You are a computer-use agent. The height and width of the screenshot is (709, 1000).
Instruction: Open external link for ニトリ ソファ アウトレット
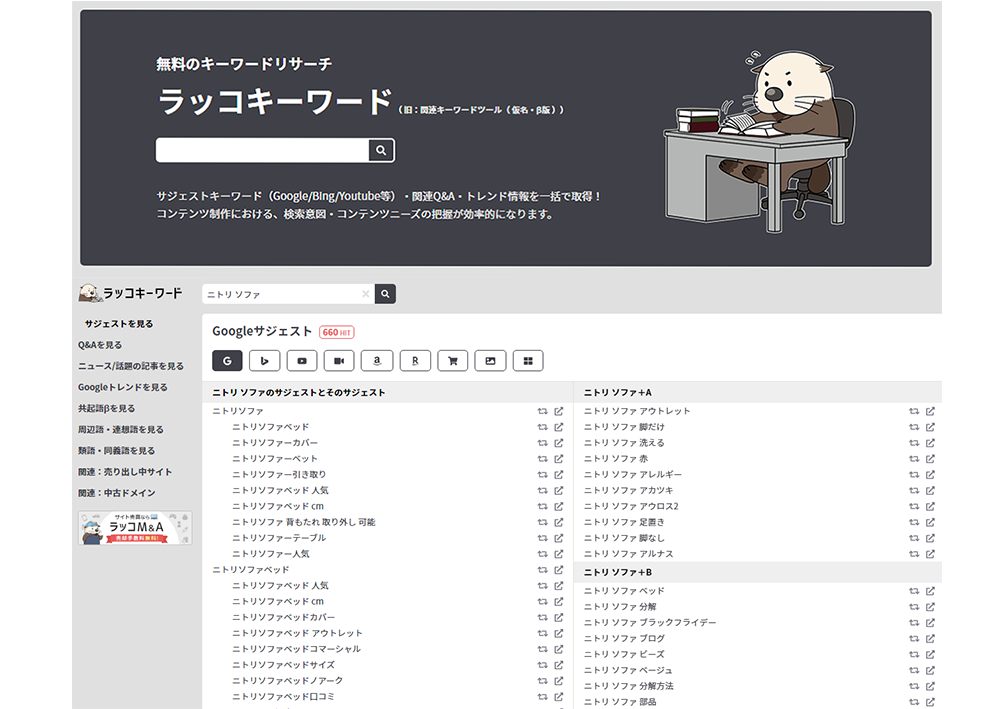930,411
